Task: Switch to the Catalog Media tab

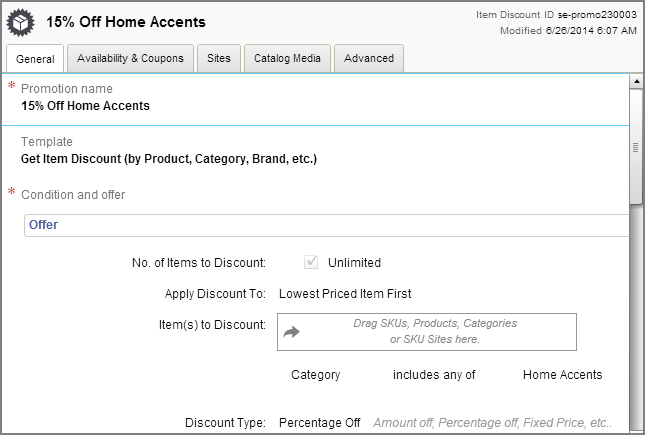Action: point(287,58)
